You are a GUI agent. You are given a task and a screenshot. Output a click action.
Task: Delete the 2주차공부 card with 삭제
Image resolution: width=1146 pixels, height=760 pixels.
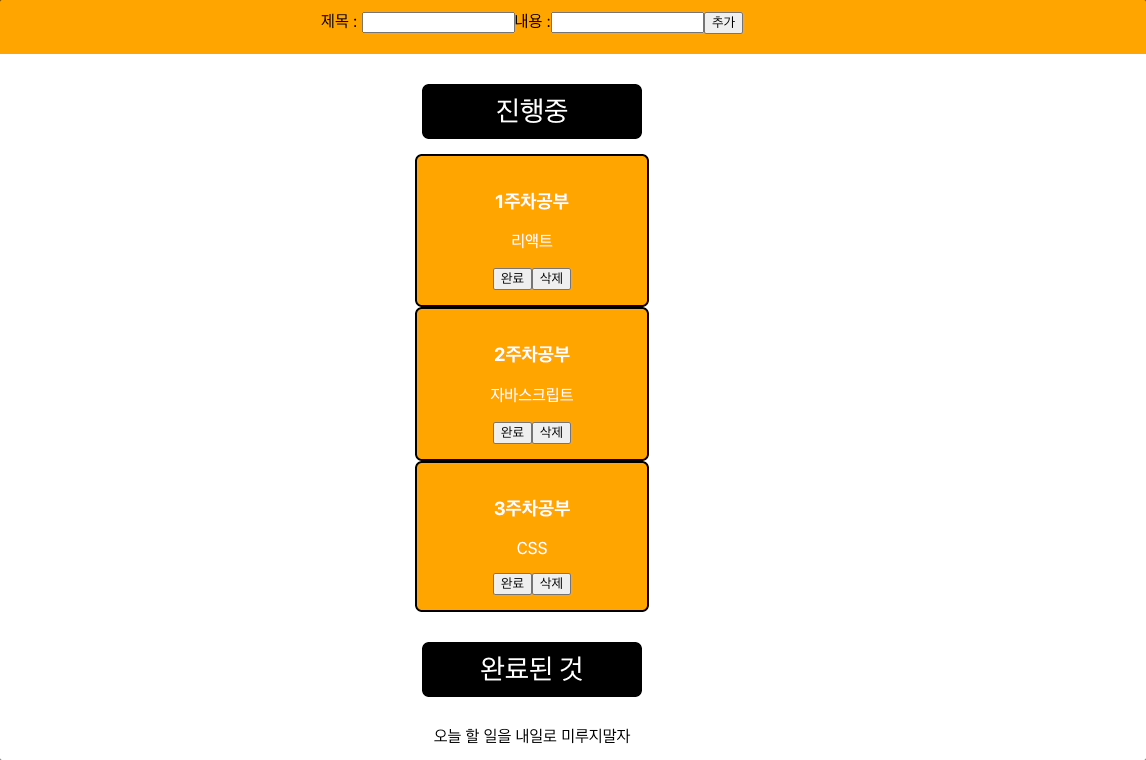[551, 433]
